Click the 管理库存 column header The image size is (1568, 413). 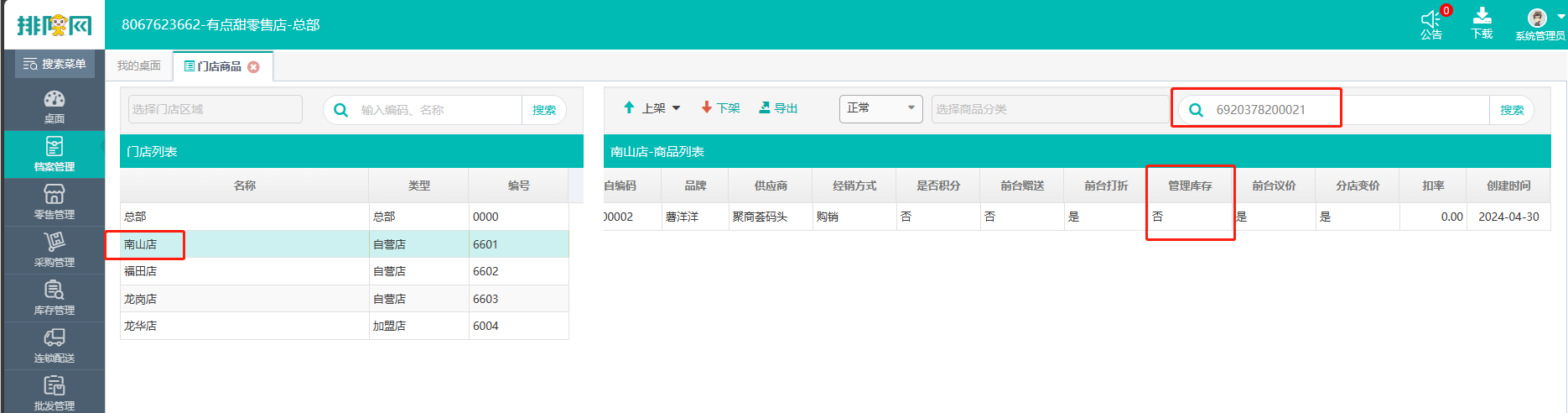coord(1190,186)
